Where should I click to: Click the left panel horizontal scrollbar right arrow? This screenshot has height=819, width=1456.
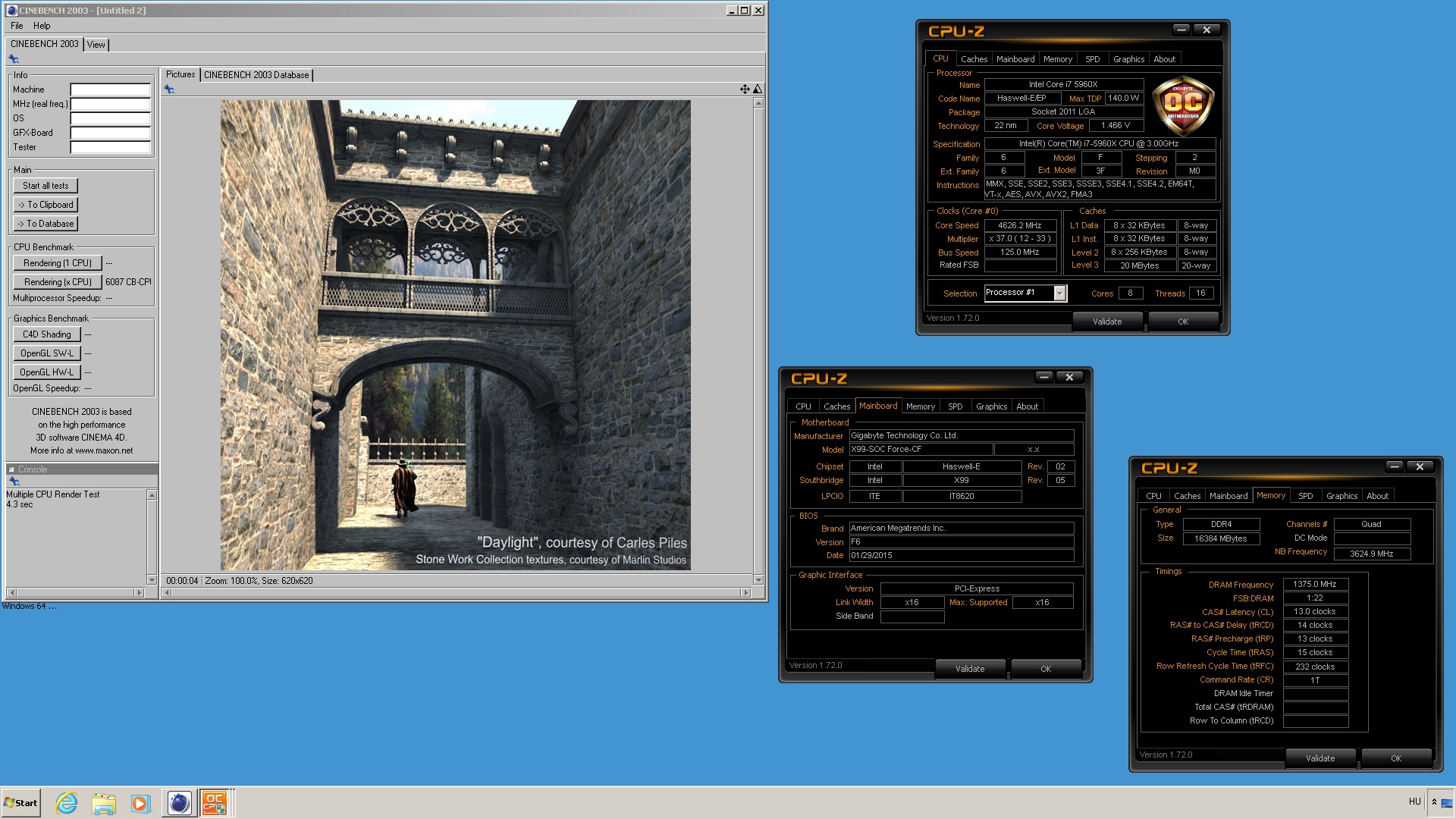pyautogui.click(x=139, y=592)
